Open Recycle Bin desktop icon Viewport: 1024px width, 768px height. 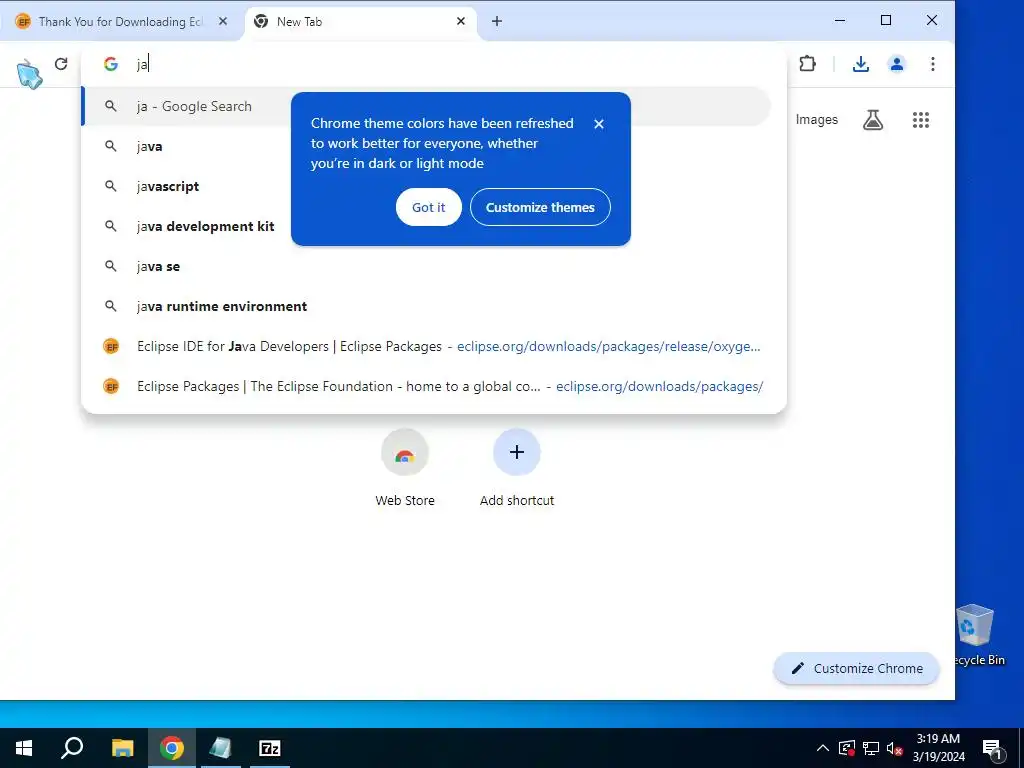click(x=976, y=635)
